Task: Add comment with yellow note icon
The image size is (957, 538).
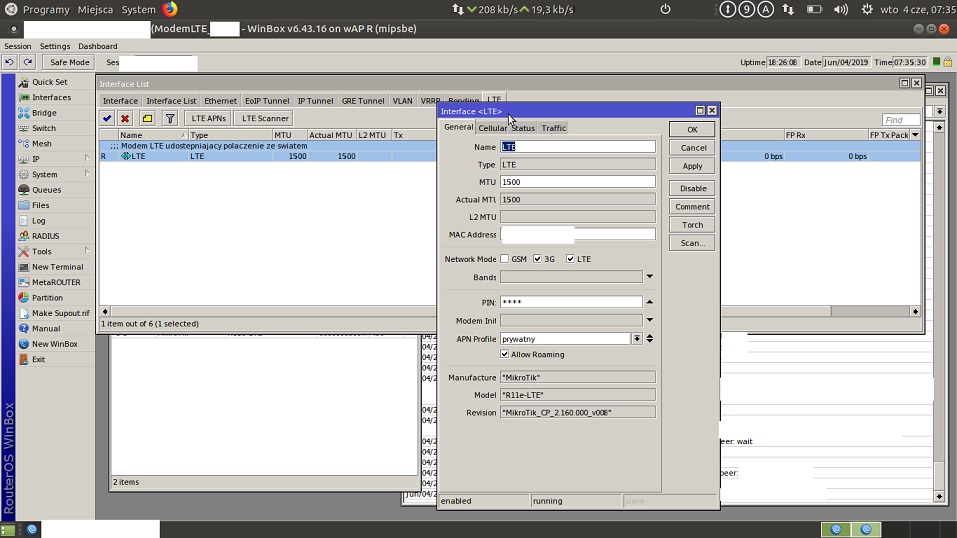Action: (147, 118)
